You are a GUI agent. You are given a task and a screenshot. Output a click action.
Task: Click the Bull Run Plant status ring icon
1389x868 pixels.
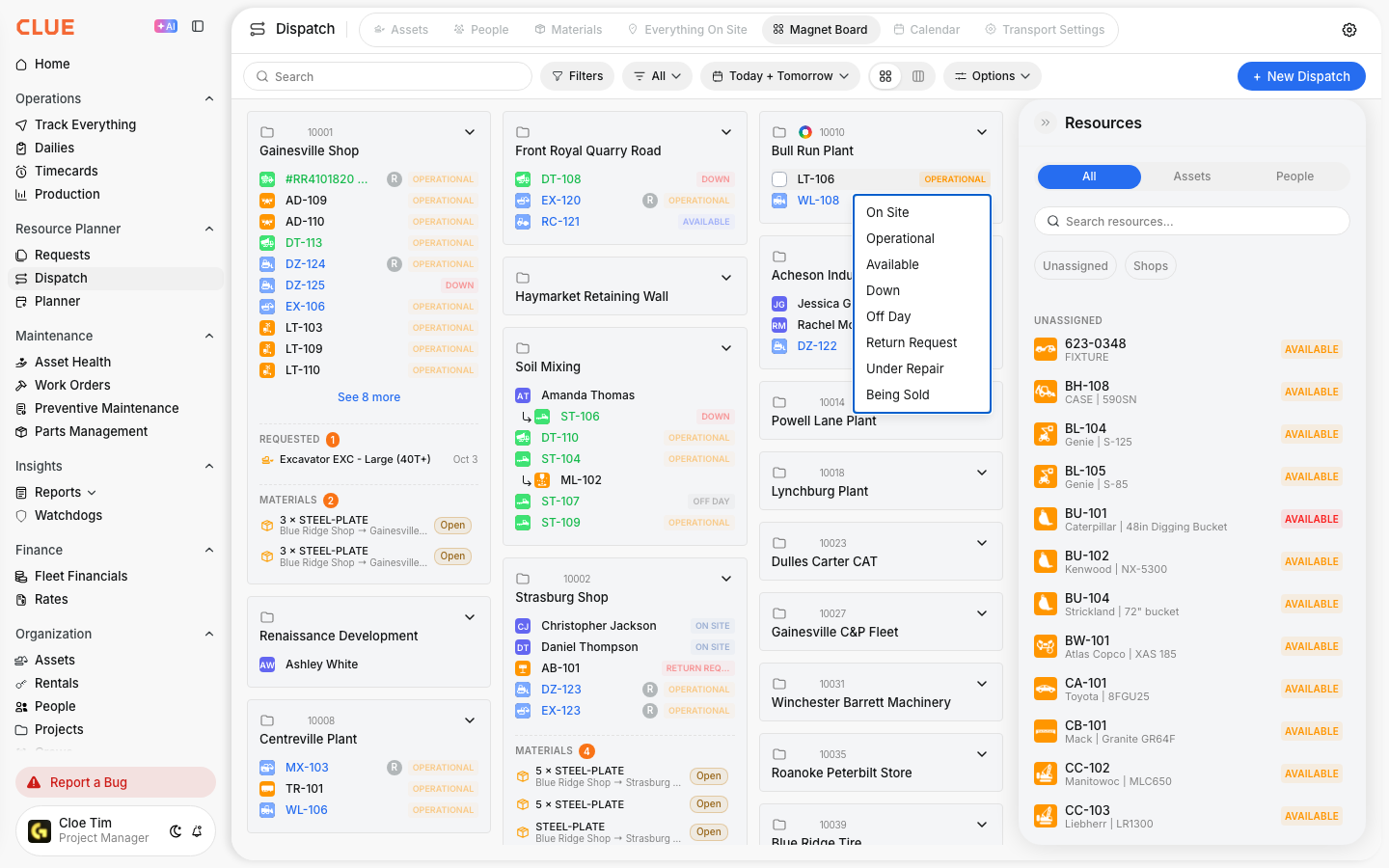coord(804,132)
